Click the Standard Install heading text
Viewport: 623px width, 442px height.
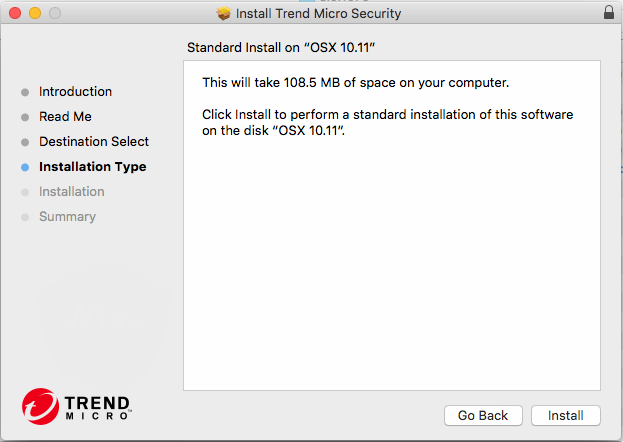point(287,47)
